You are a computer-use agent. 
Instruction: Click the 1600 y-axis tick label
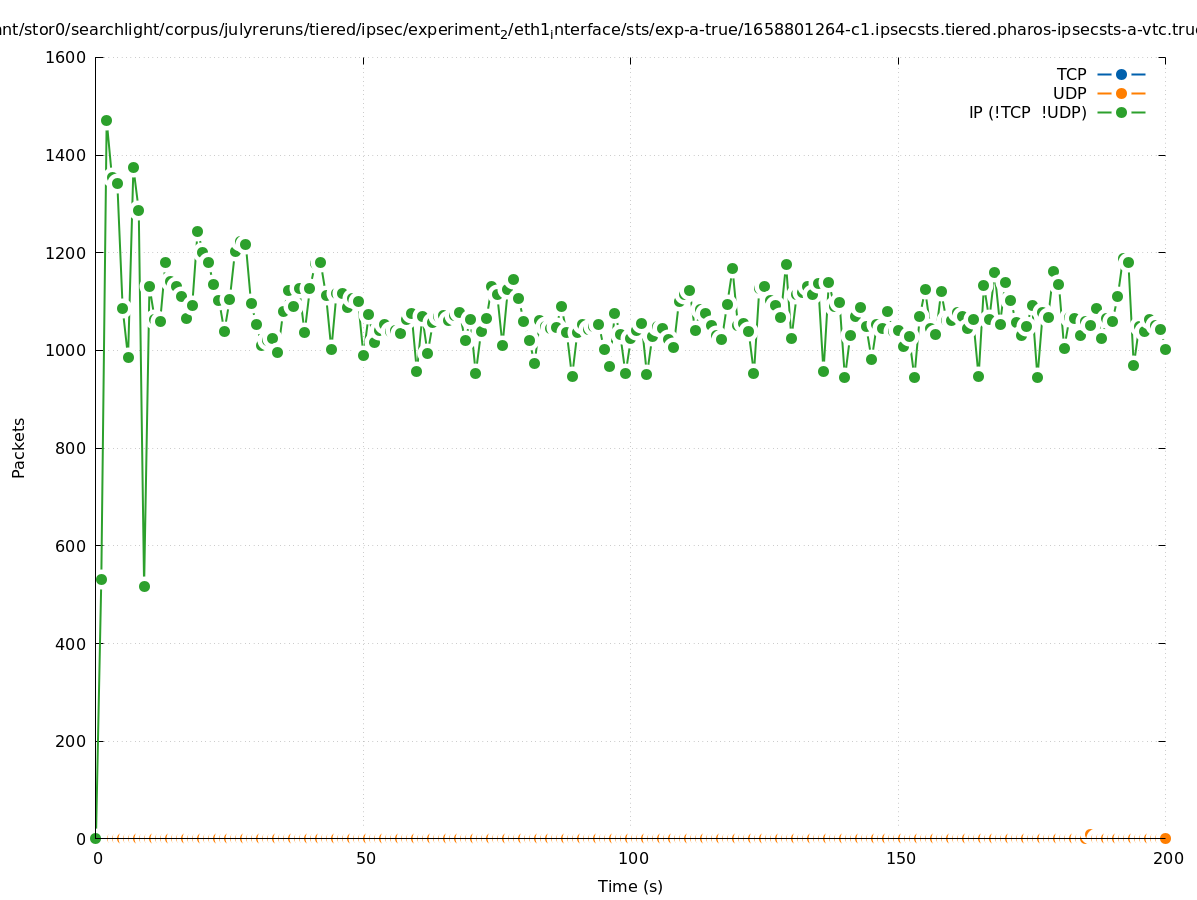[x=66, y=57]
